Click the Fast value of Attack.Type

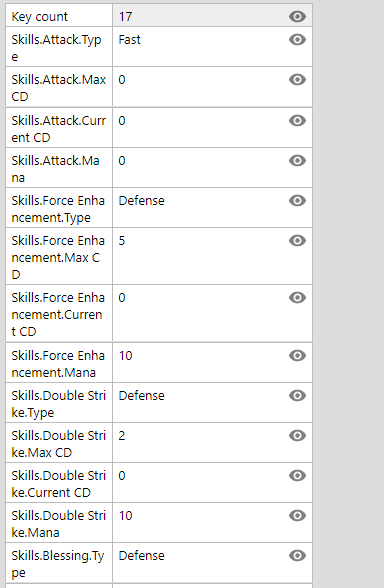[129, 40]
